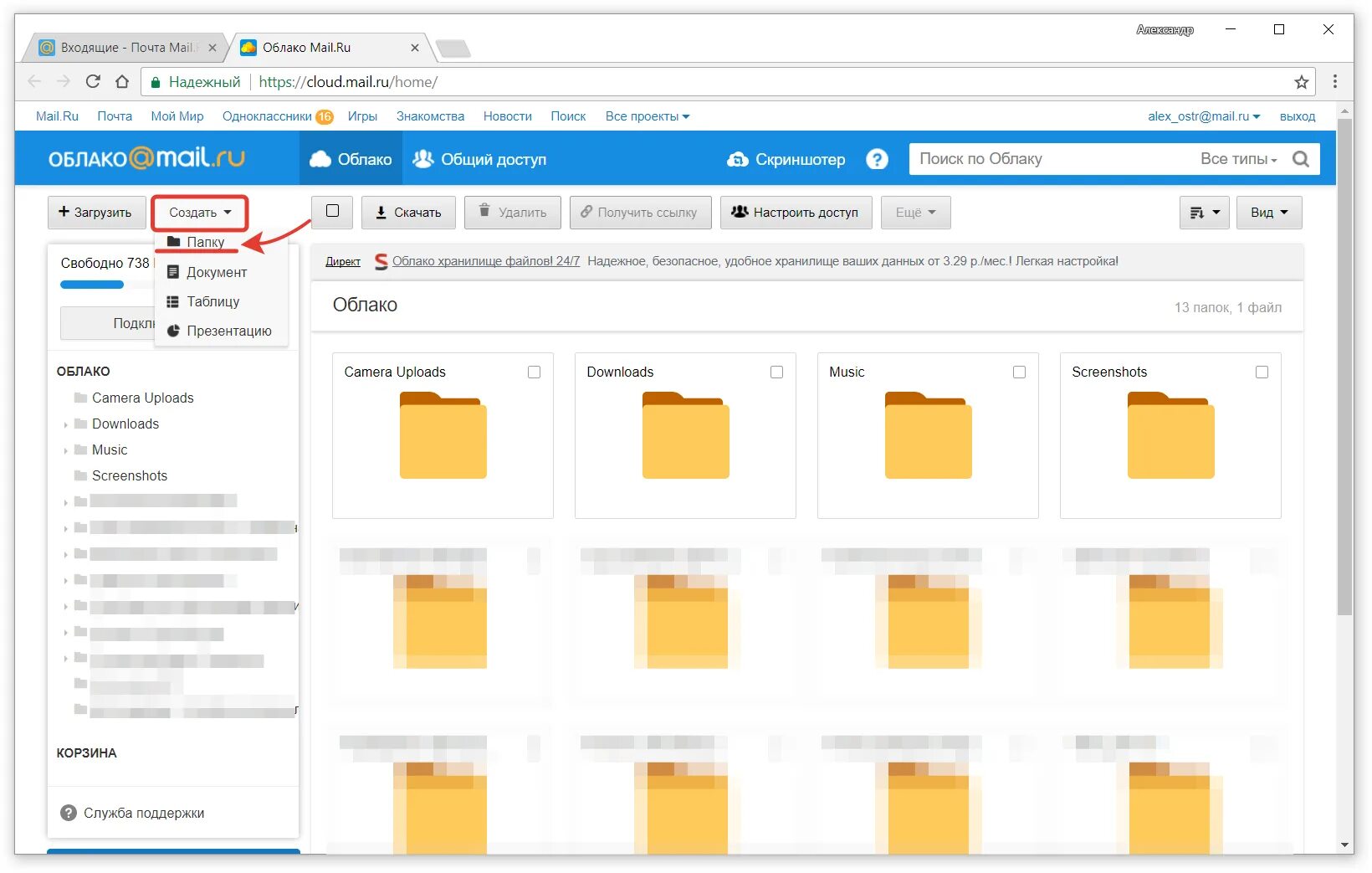Screen dimensions: 1372x873
Task: Open КОРЗИНА trash section
Action: point(87,753)
